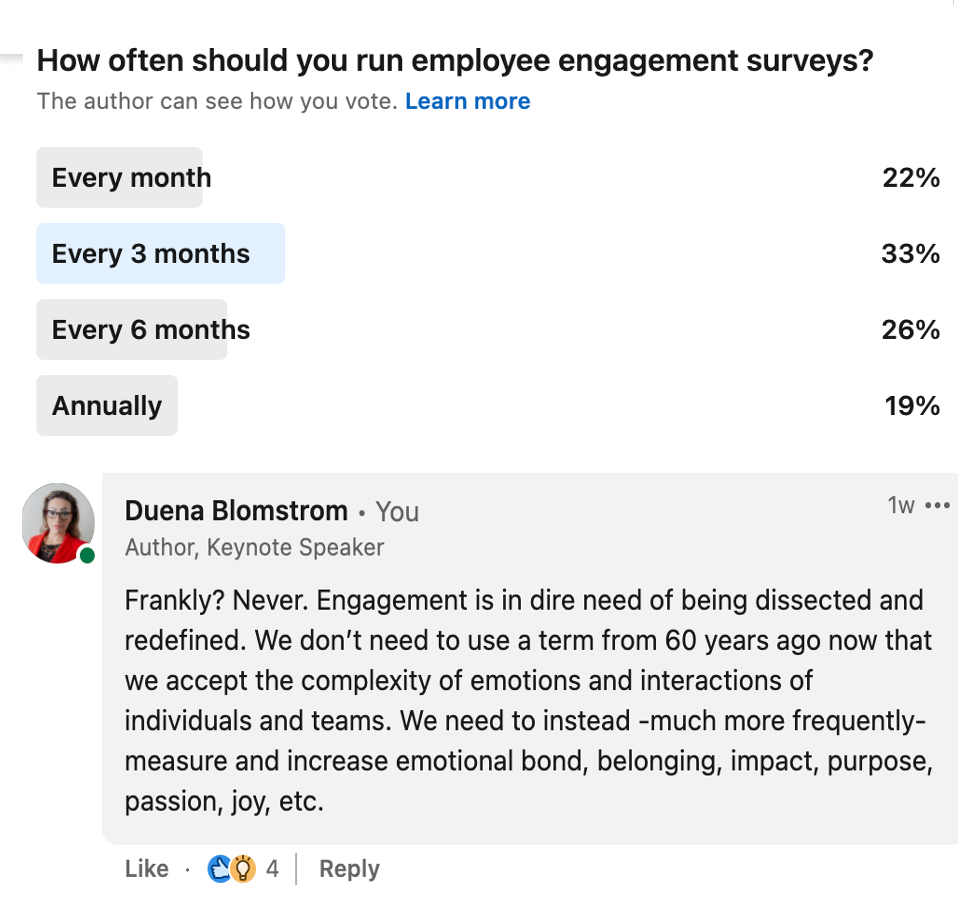Viewport: 958px width, 912px height.
Task: Open the three-dot options menu on the comment
Action: [x=936, y=505]
